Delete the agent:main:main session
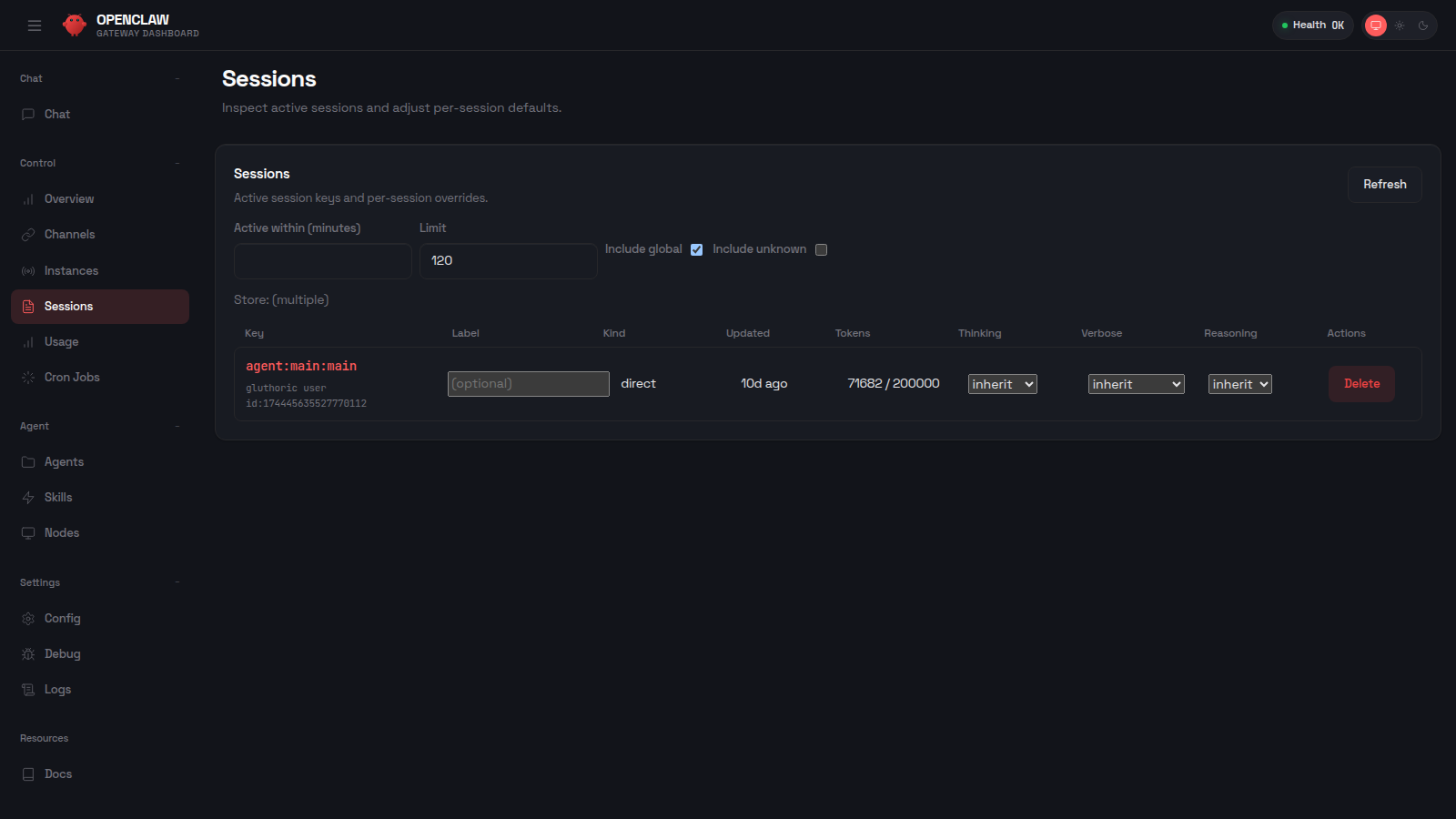Image resolution: width=1456 pixels, height=819 pixels. (1361, 383)
